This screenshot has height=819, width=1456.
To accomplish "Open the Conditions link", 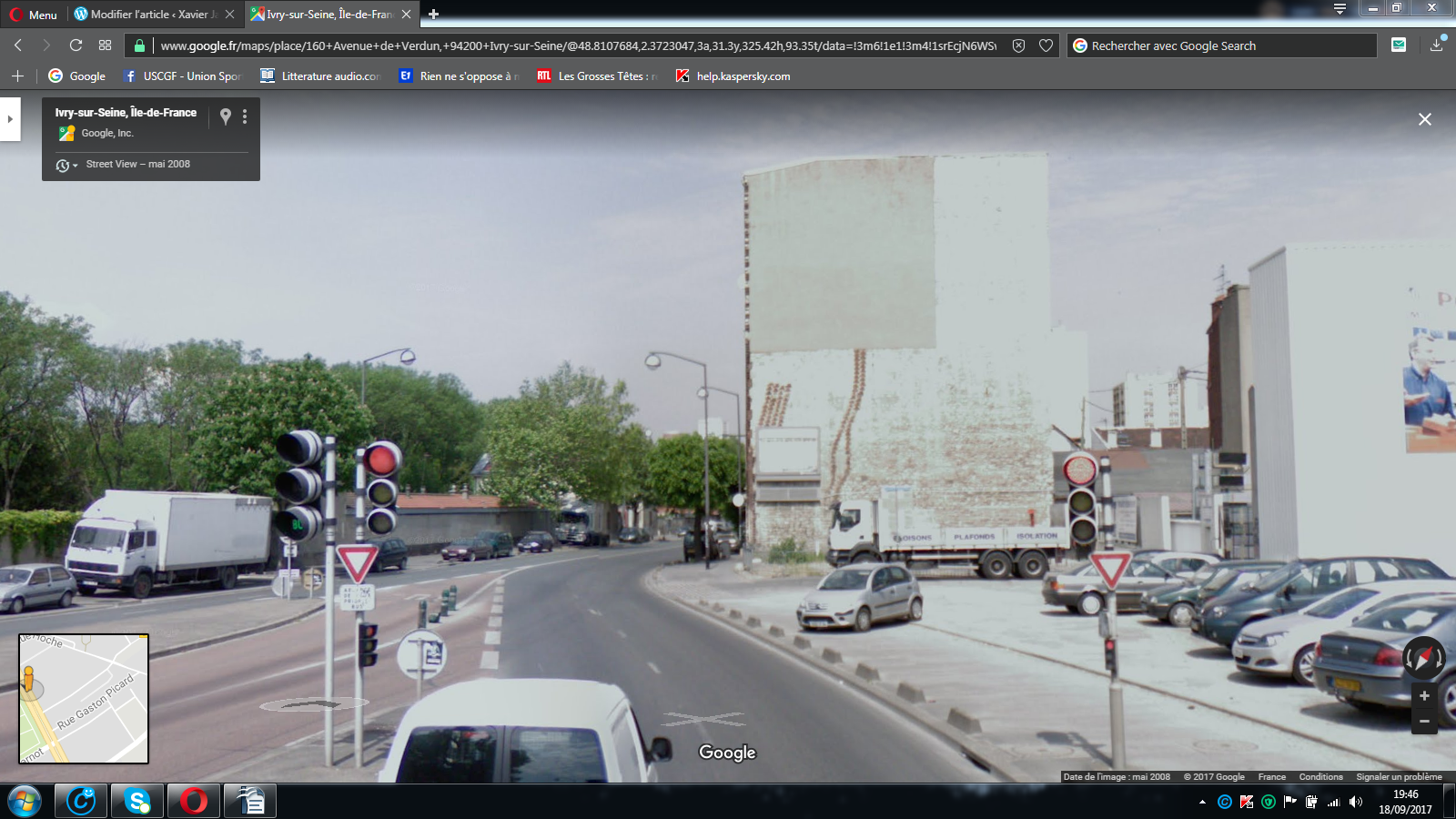I will [x=1320, y=777].
